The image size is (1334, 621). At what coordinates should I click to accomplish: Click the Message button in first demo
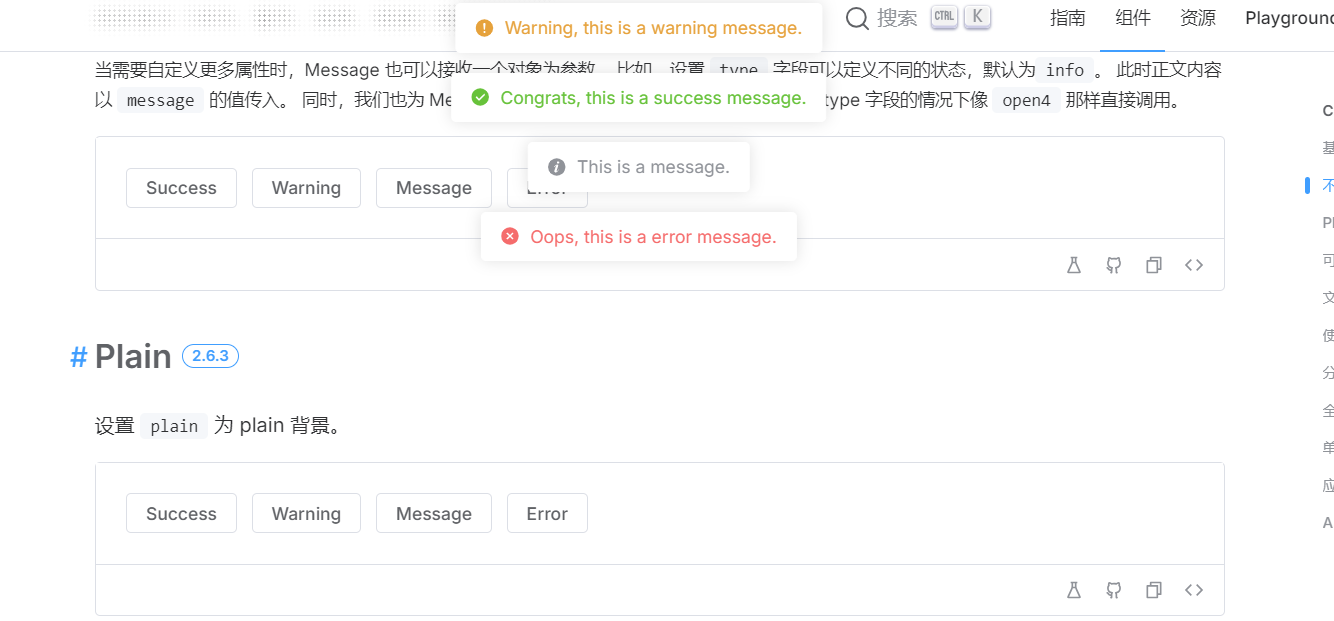(x=434, y=188)
